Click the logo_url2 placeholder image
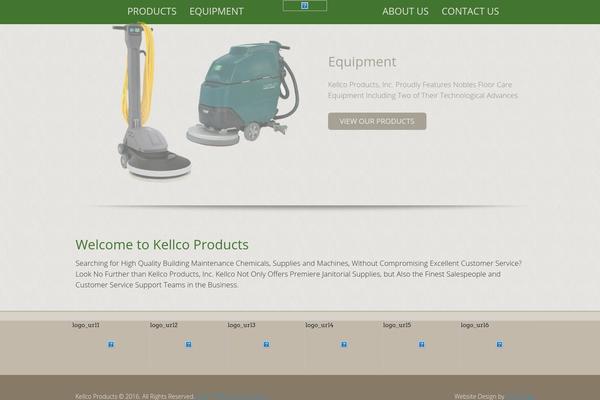Screen dimensions: 600x400 [x=188, y=344]
